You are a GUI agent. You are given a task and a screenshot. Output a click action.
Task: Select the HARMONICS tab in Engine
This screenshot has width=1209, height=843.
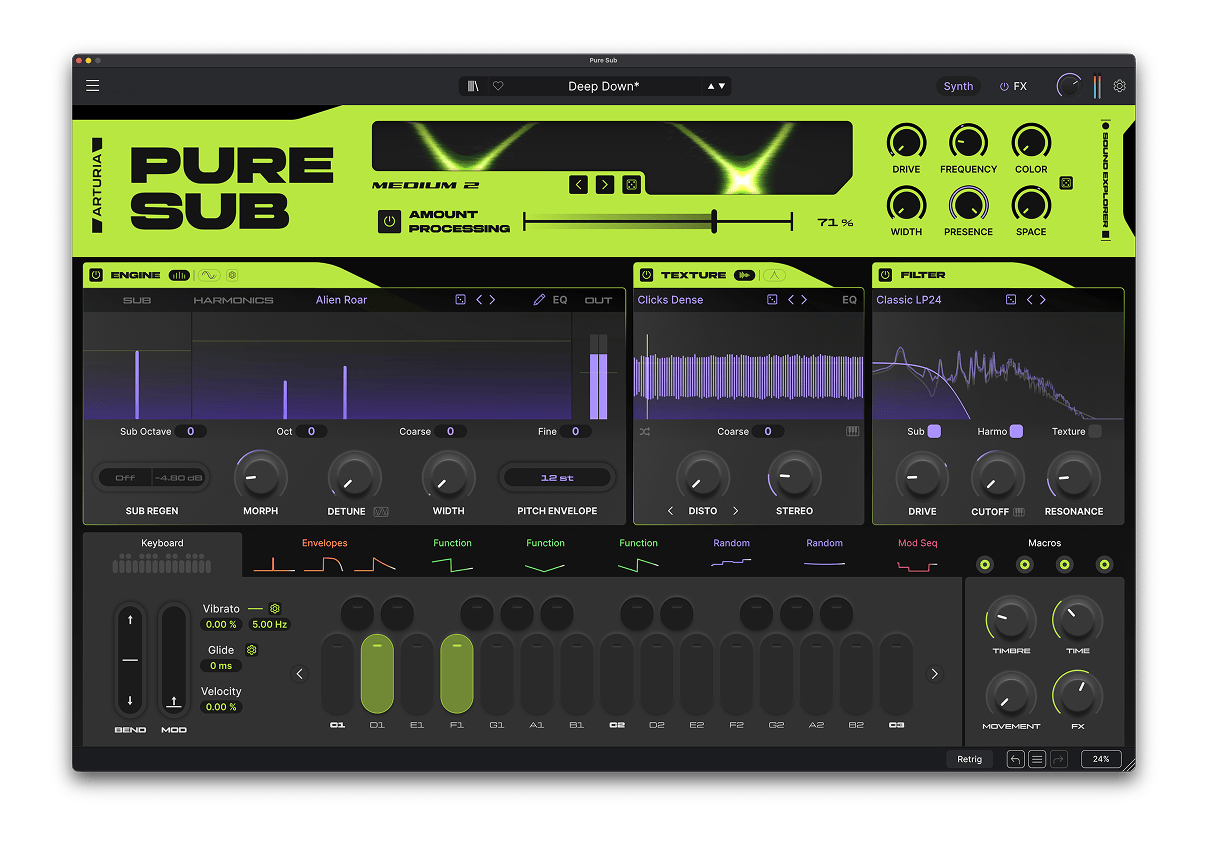[233, 300]
